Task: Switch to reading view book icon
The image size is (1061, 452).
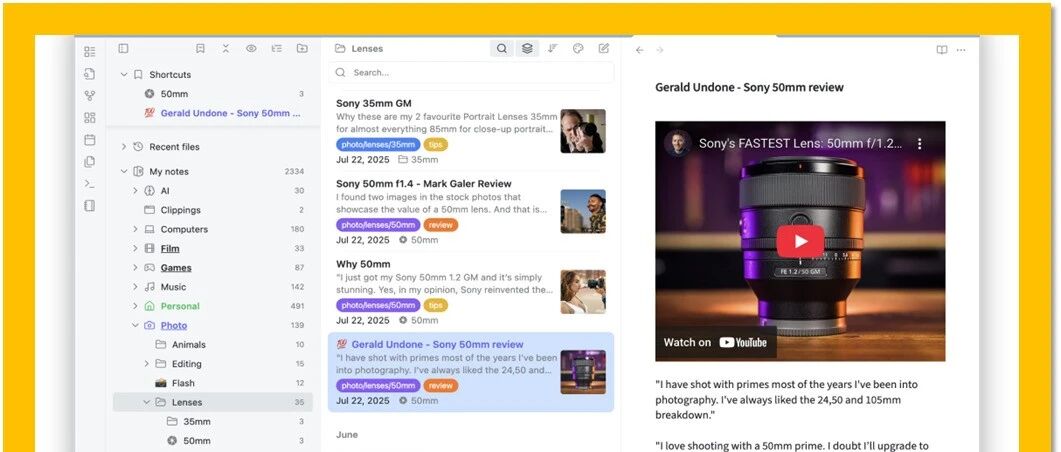Action: tap(941, 50)
